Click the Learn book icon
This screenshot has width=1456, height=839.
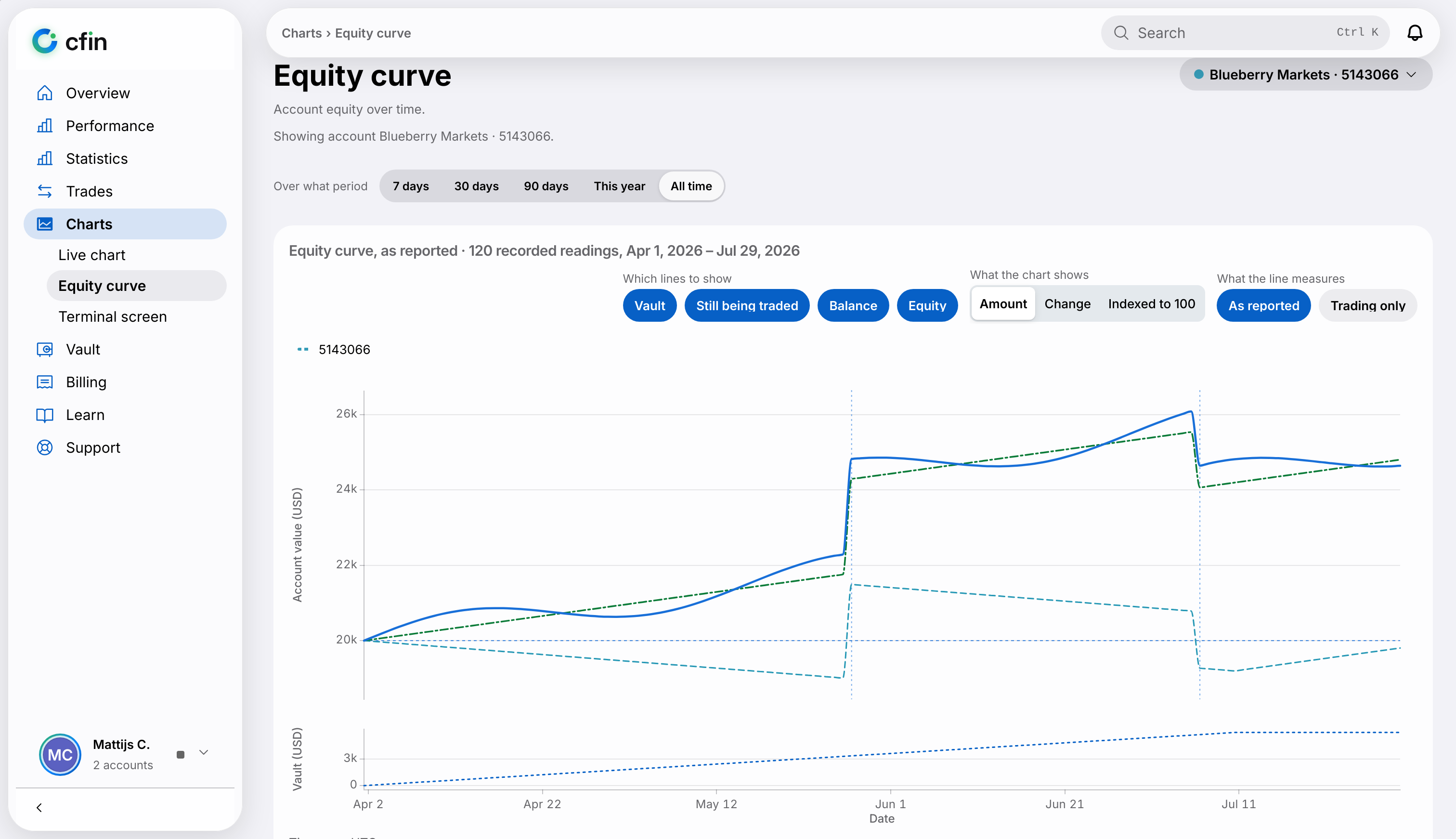pyautogui.click(x=44, y=415)
